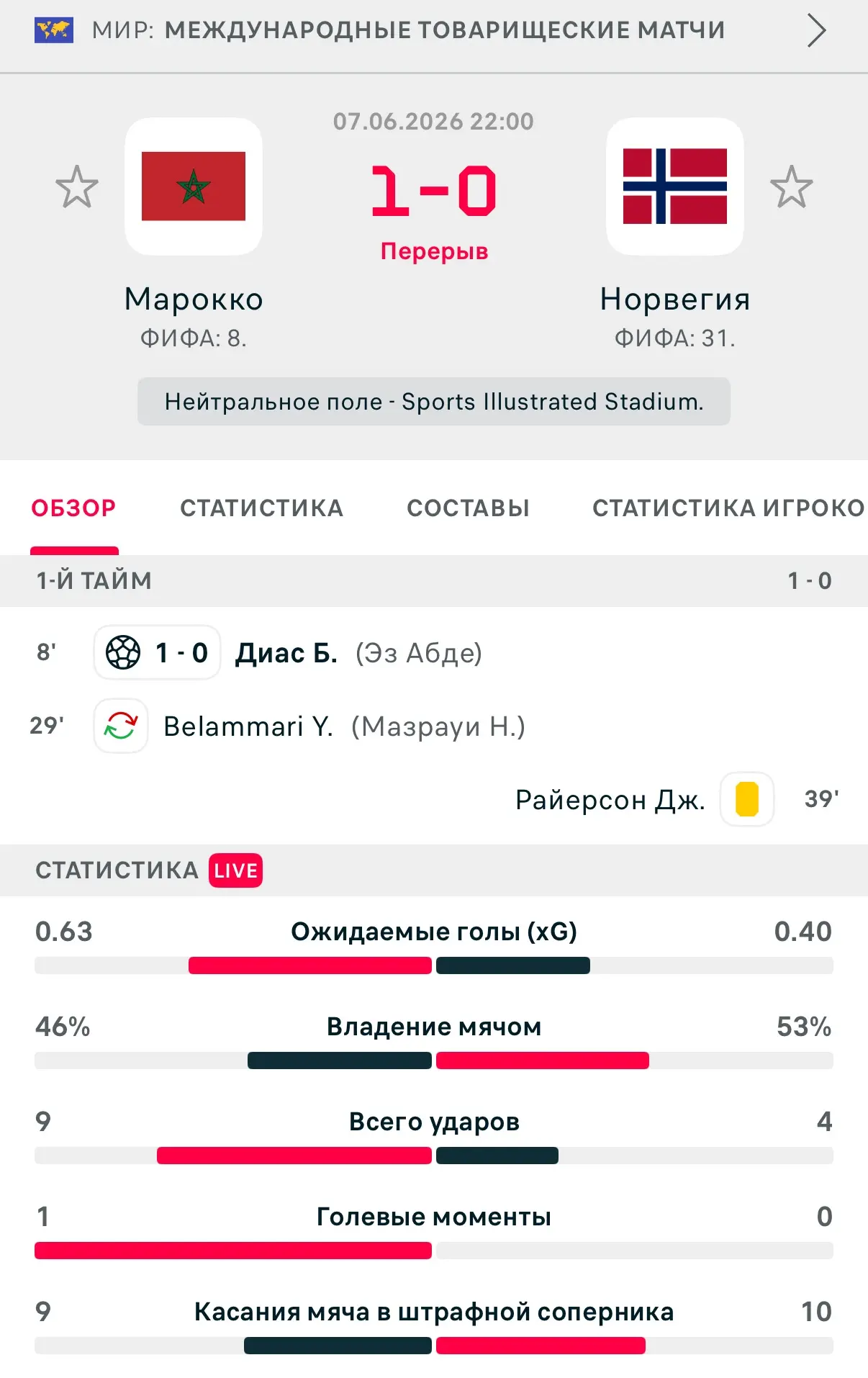Toggle favorite star for Норвегия
This screenshot has width=868, height=1378.
pyautogui.click(x=791, y=186)
